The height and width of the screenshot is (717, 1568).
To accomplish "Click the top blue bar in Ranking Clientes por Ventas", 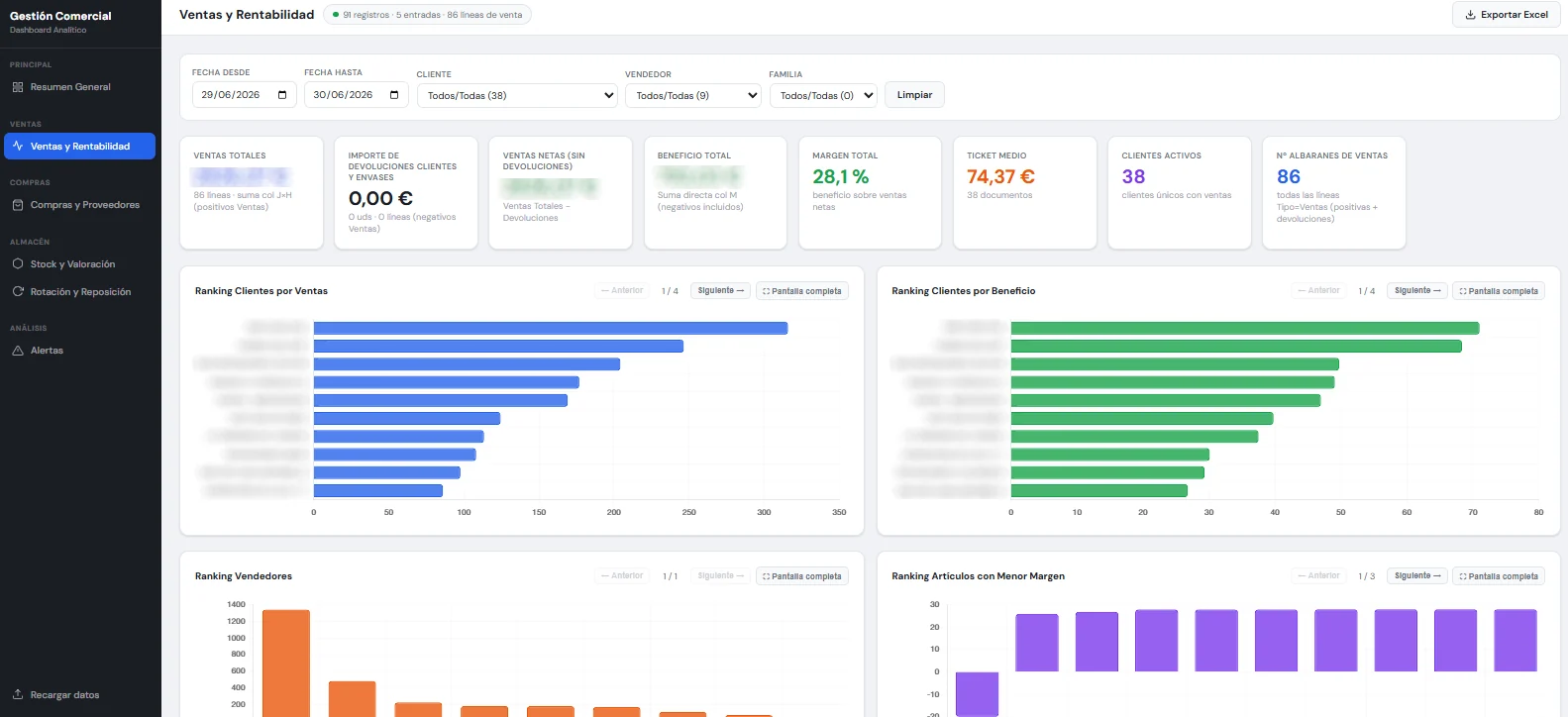I will click(551, 328).
